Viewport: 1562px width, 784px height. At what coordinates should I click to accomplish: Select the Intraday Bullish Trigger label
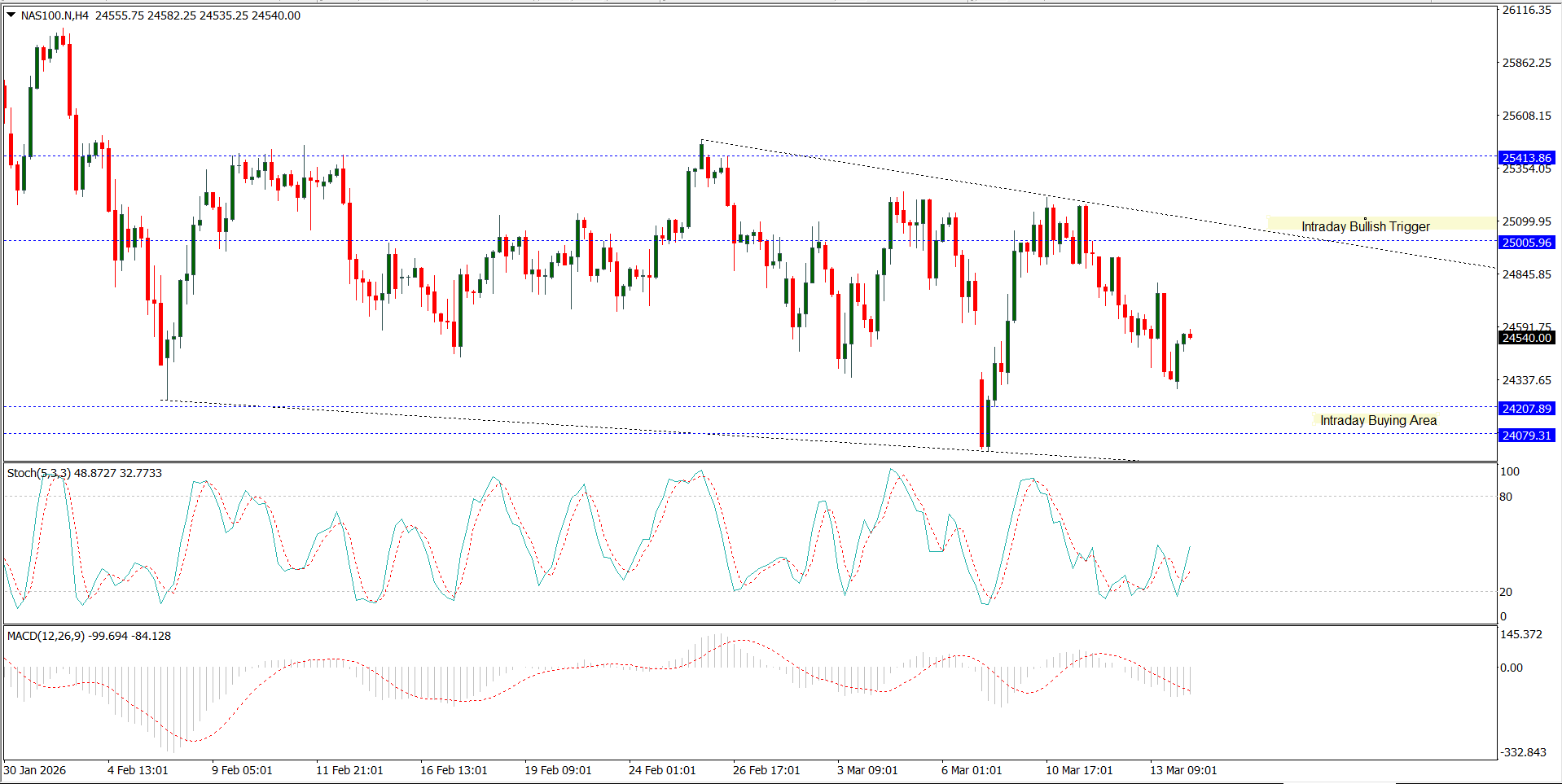(1365, 226)
